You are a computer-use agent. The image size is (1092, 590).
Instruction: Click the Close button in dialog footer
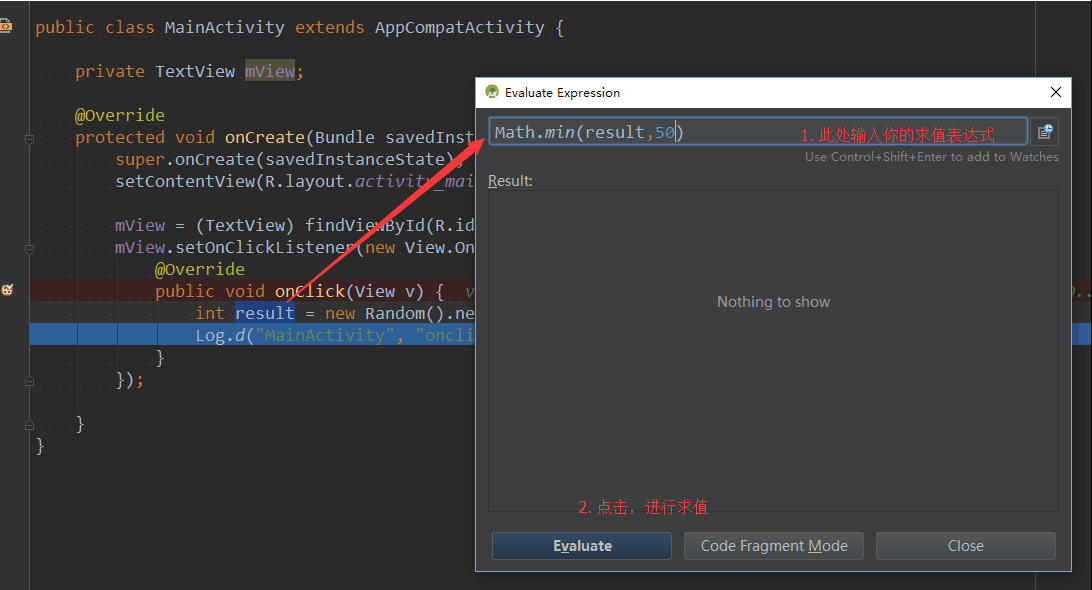(965, 546)
